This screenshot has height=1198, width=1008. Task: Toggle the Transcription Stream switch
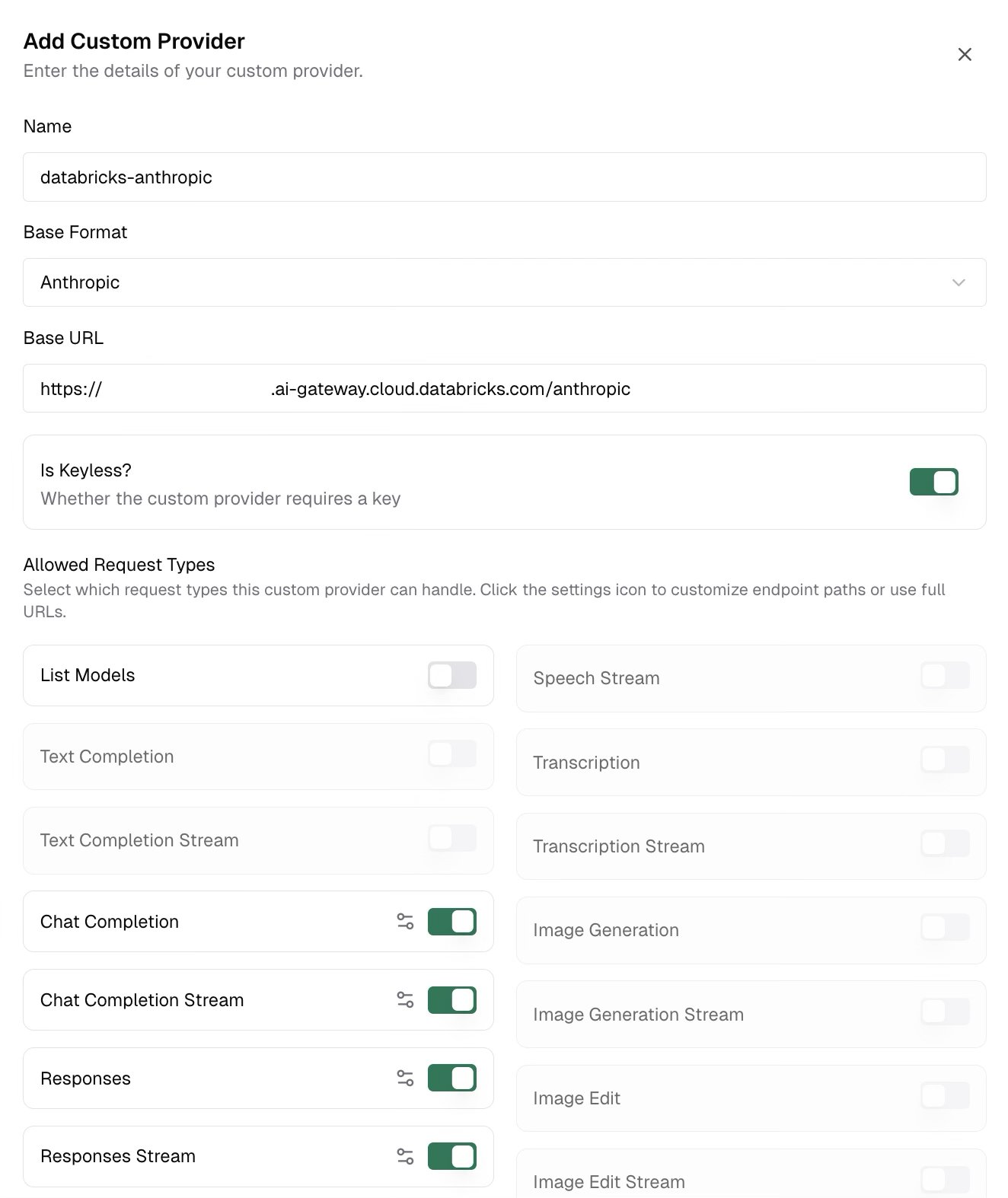[x=945, y=843]
